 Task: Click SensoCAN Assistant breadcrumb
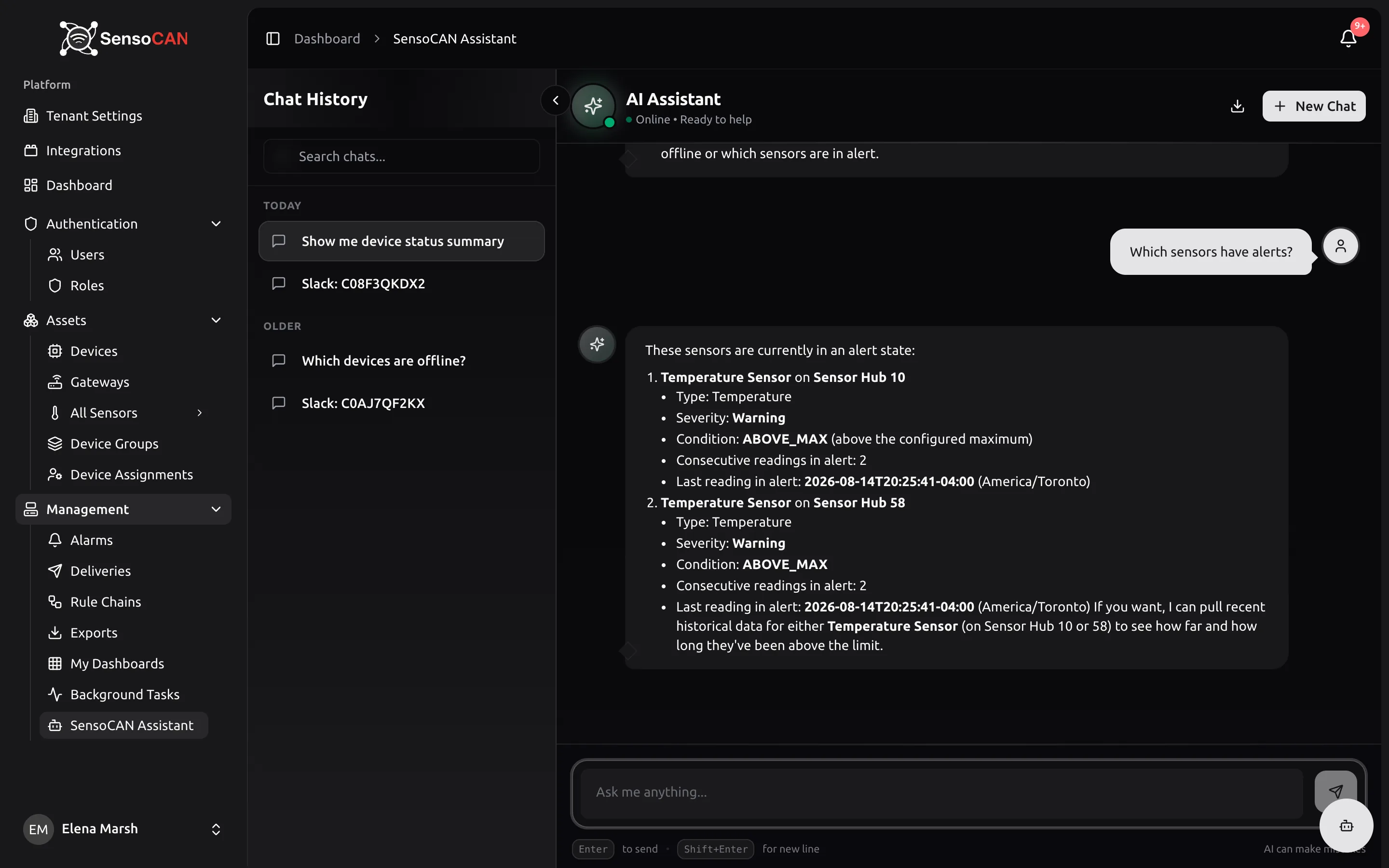pyautogui.click(x=455, y=39)
